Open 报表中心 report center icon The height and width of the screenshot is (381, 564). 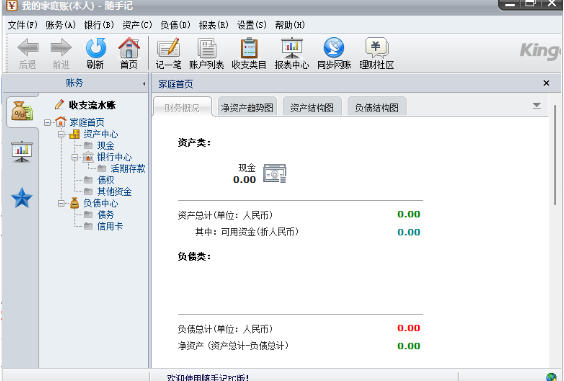click(292, 47)
